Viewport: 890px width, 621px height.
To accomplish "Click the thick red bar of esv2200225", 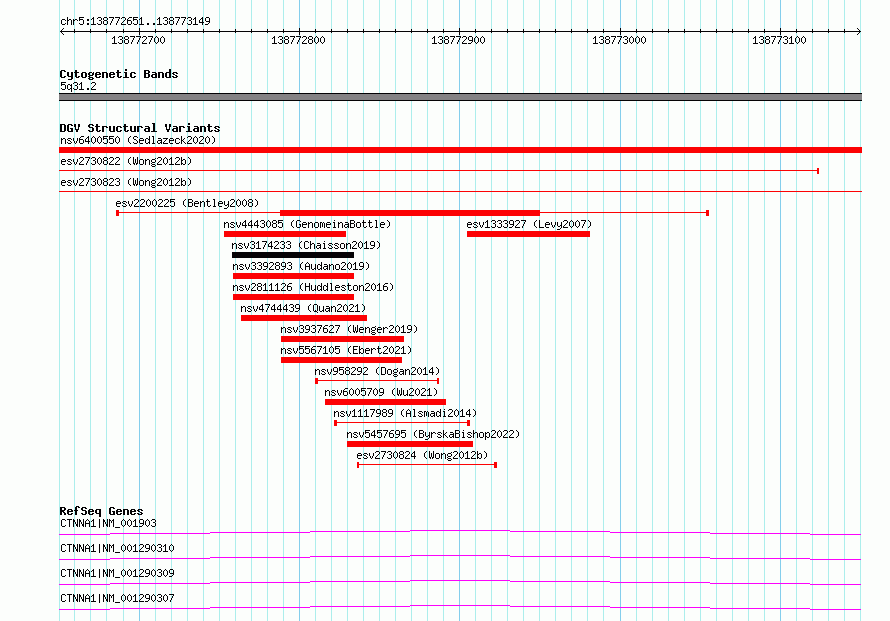I will [410, 213].
